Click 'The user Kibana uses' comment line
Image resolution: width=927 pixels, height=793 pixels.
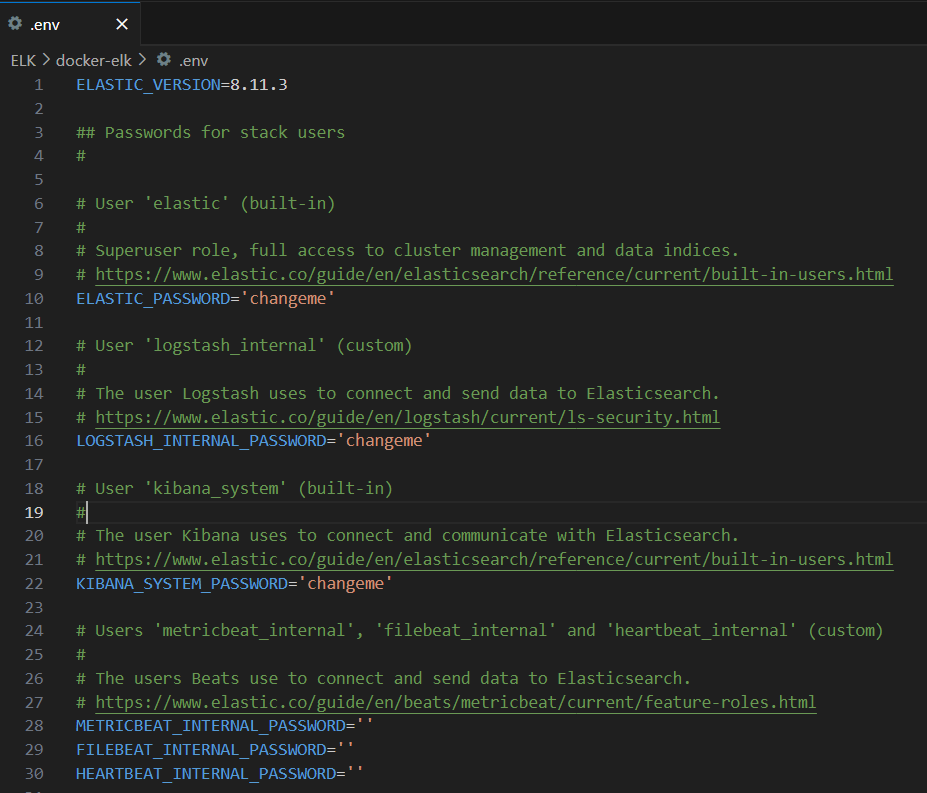point(408,536)
